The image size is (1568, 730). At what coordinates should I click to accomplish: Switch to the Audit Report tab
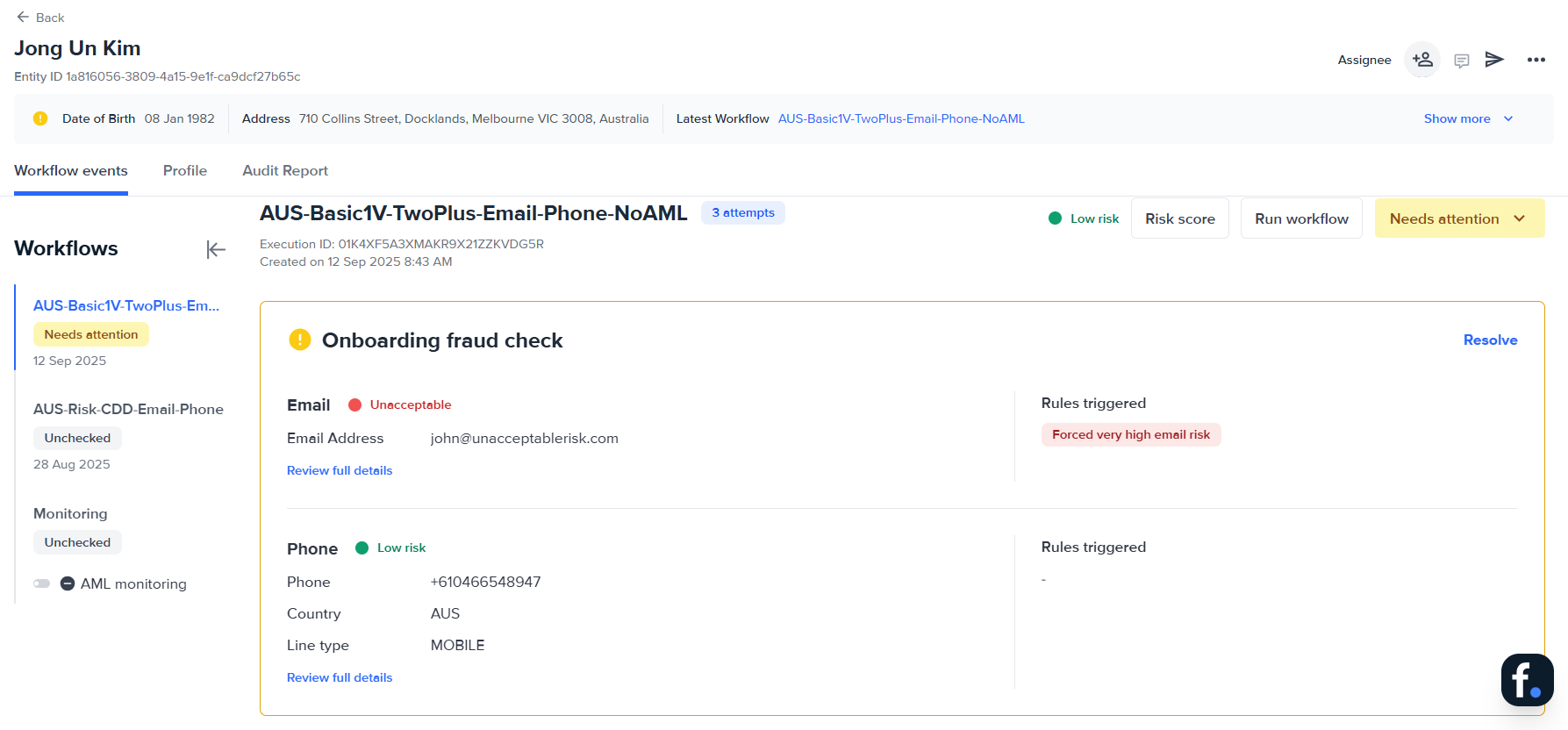click(285, 170)
